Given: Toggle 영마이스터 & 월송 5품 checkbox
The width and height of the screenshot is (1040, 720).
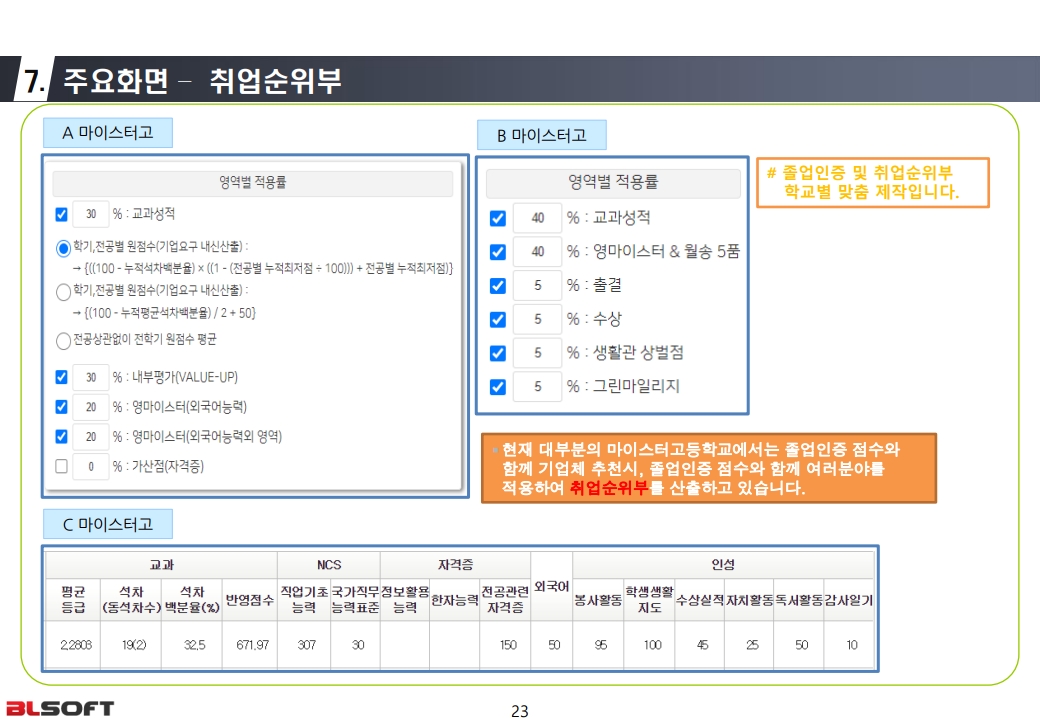Looking at the screenshot, I should pyautogui.click(x=497, y=252).
